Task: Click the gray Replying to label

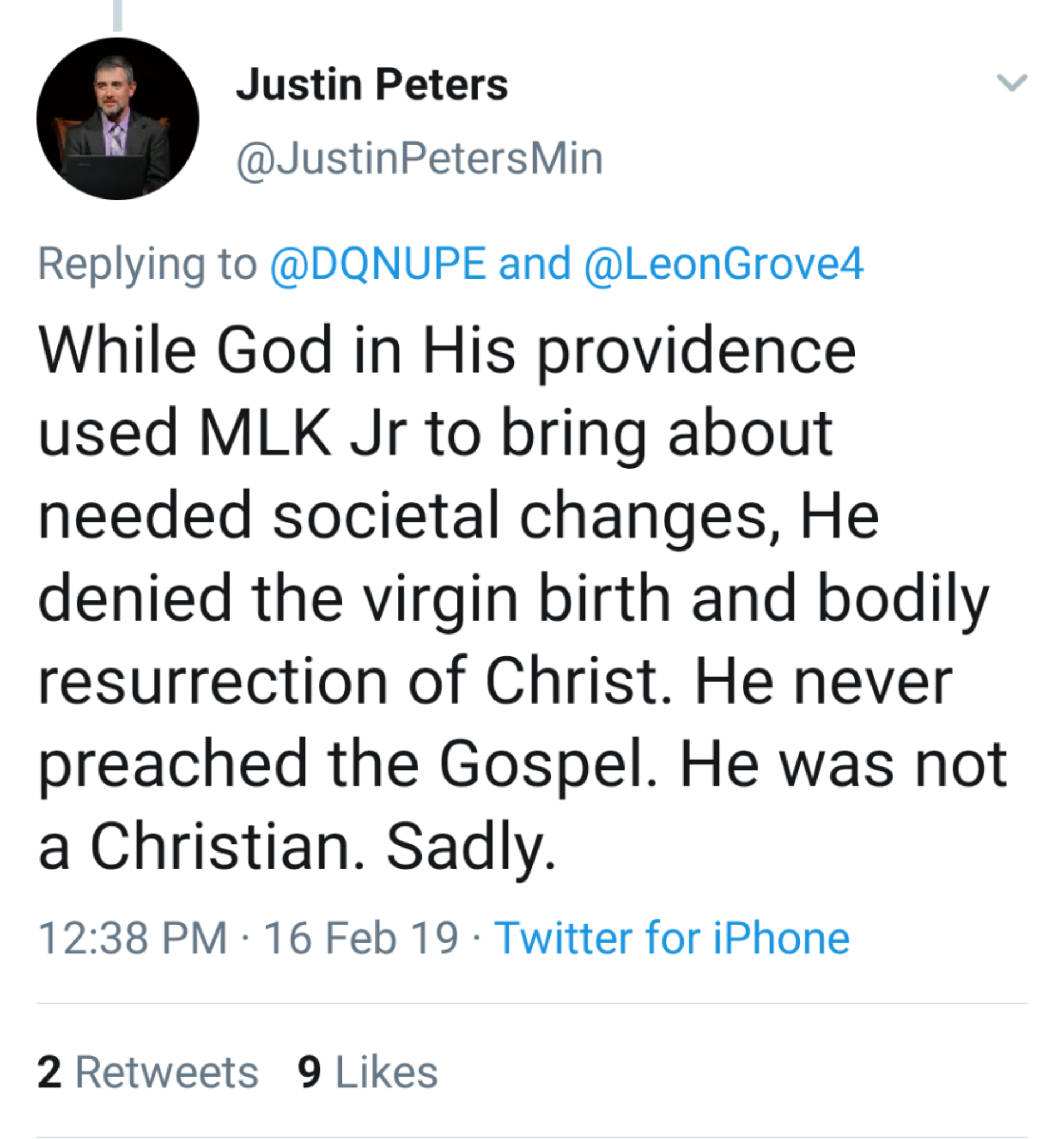Action: tap(147, 264)
